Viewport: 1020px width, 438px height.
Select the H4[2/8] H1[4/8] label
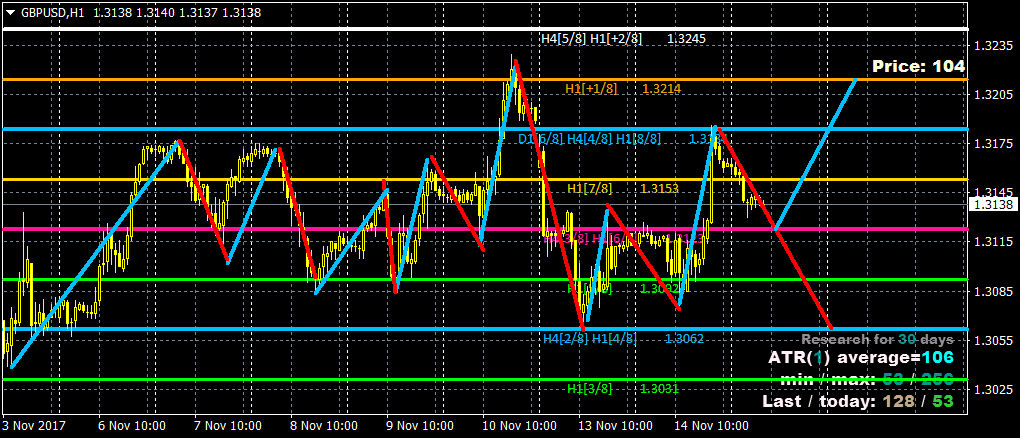pyautogui.click(x=590, y=338)
